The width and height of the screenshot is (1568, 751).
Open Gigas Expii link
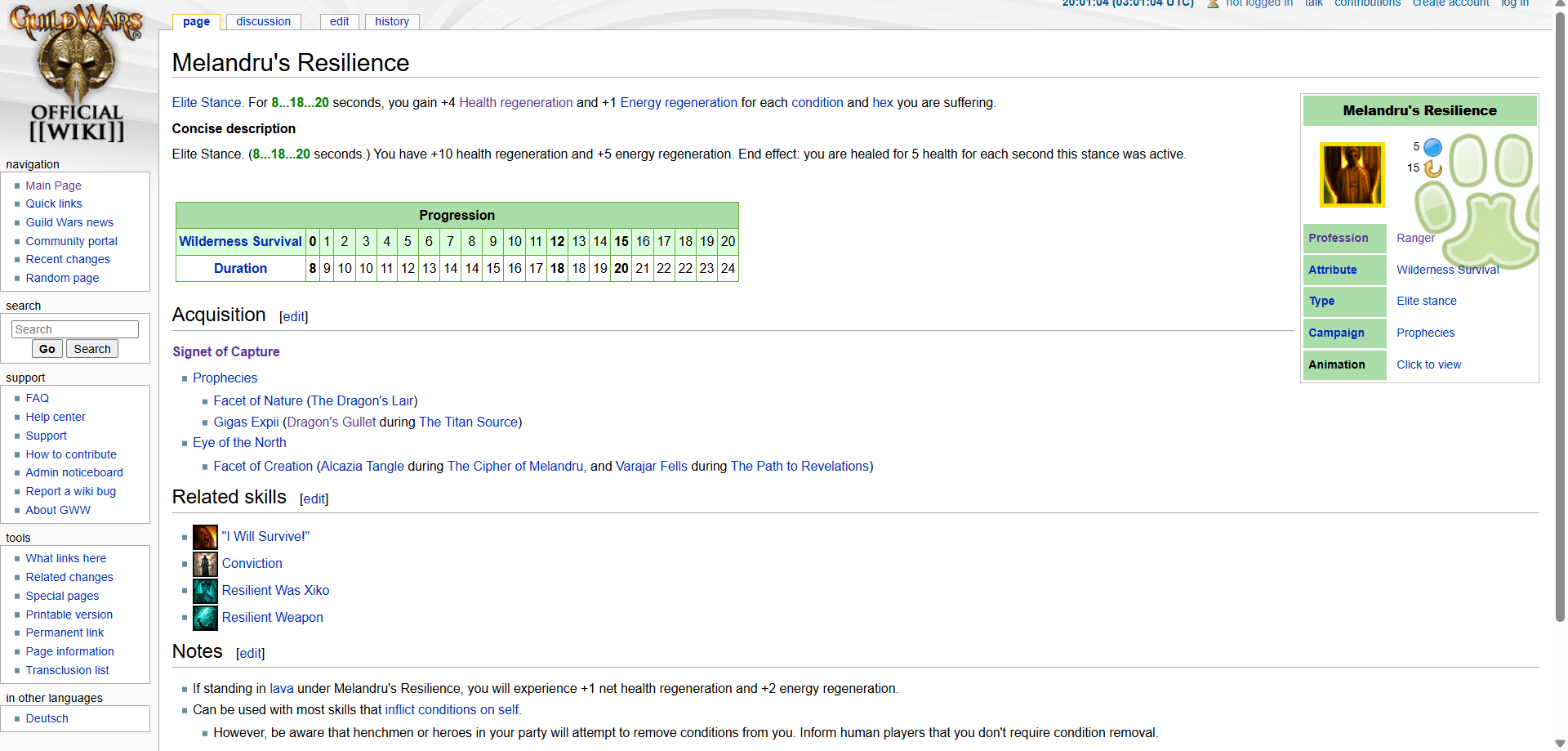click(246, 422)
